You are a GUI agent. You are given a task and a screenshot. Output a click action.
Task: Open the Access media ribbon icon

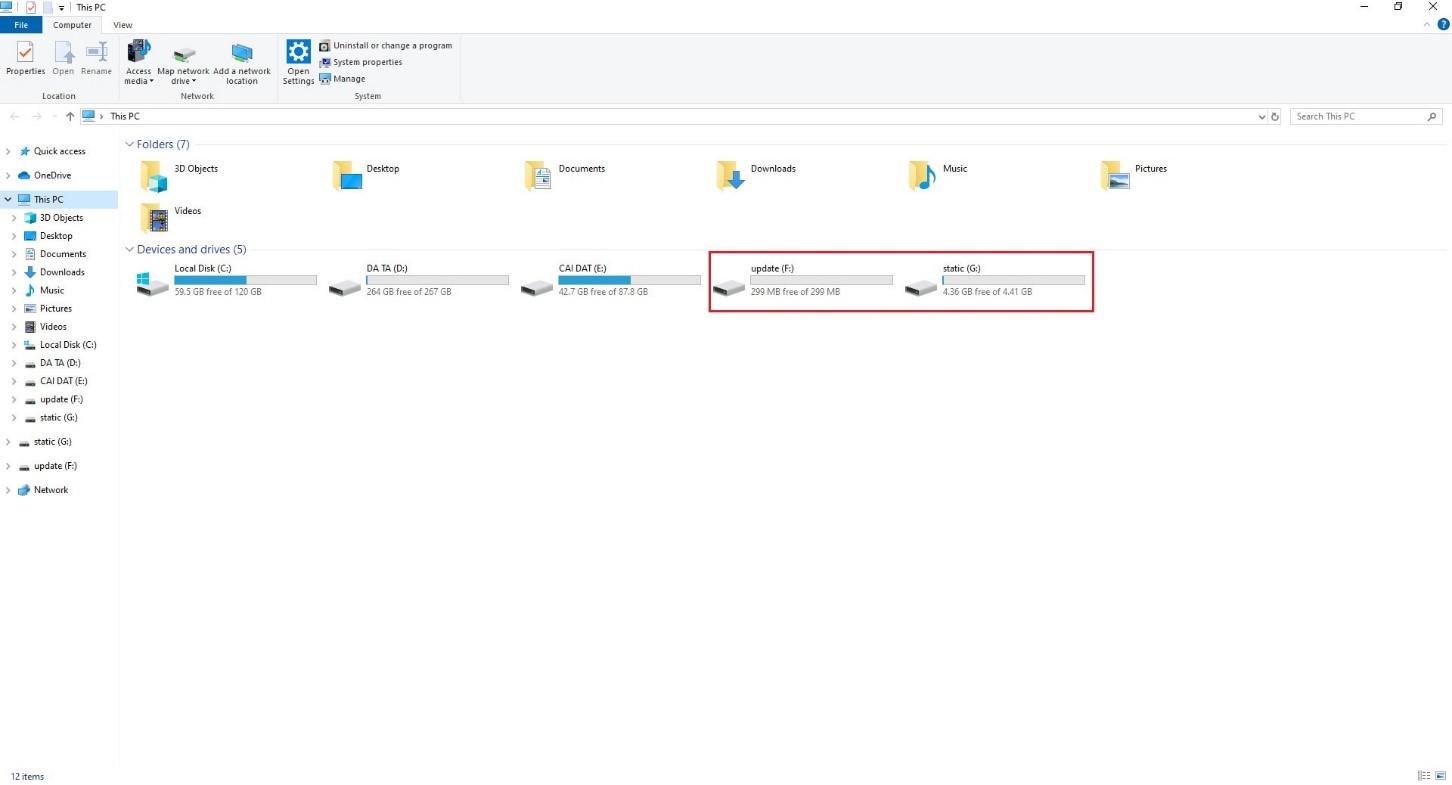(x=139, y=52)
